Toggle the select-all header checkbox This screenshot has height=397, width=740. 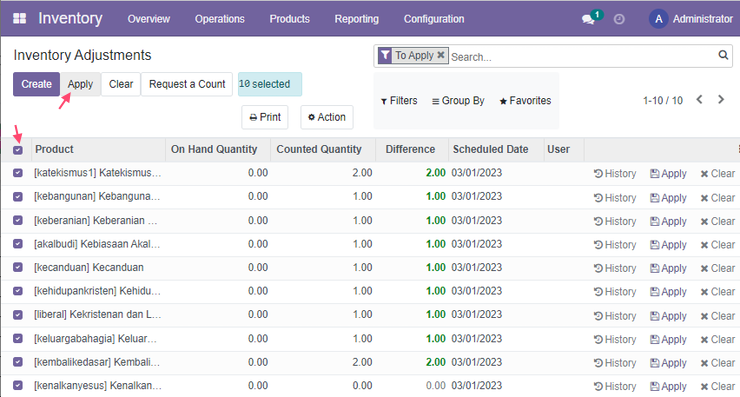18,150
